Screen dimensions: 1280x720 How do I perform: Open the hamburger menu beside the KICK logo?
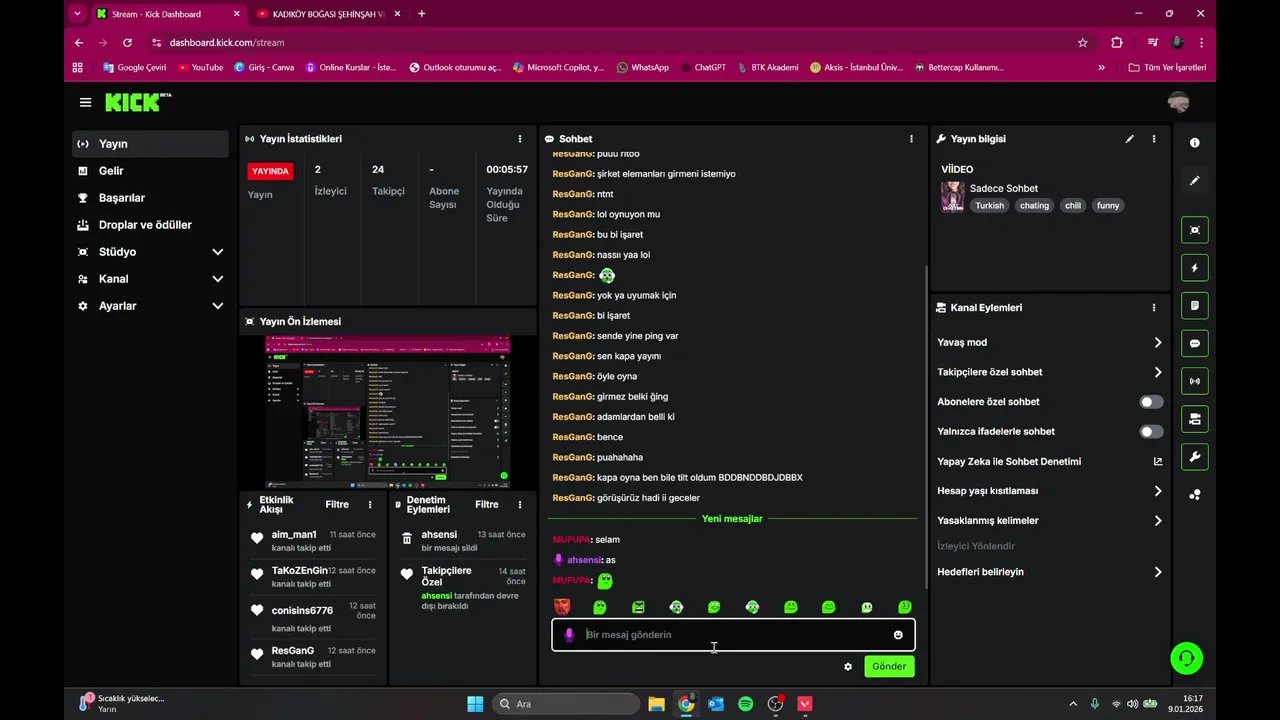point(85,102)
